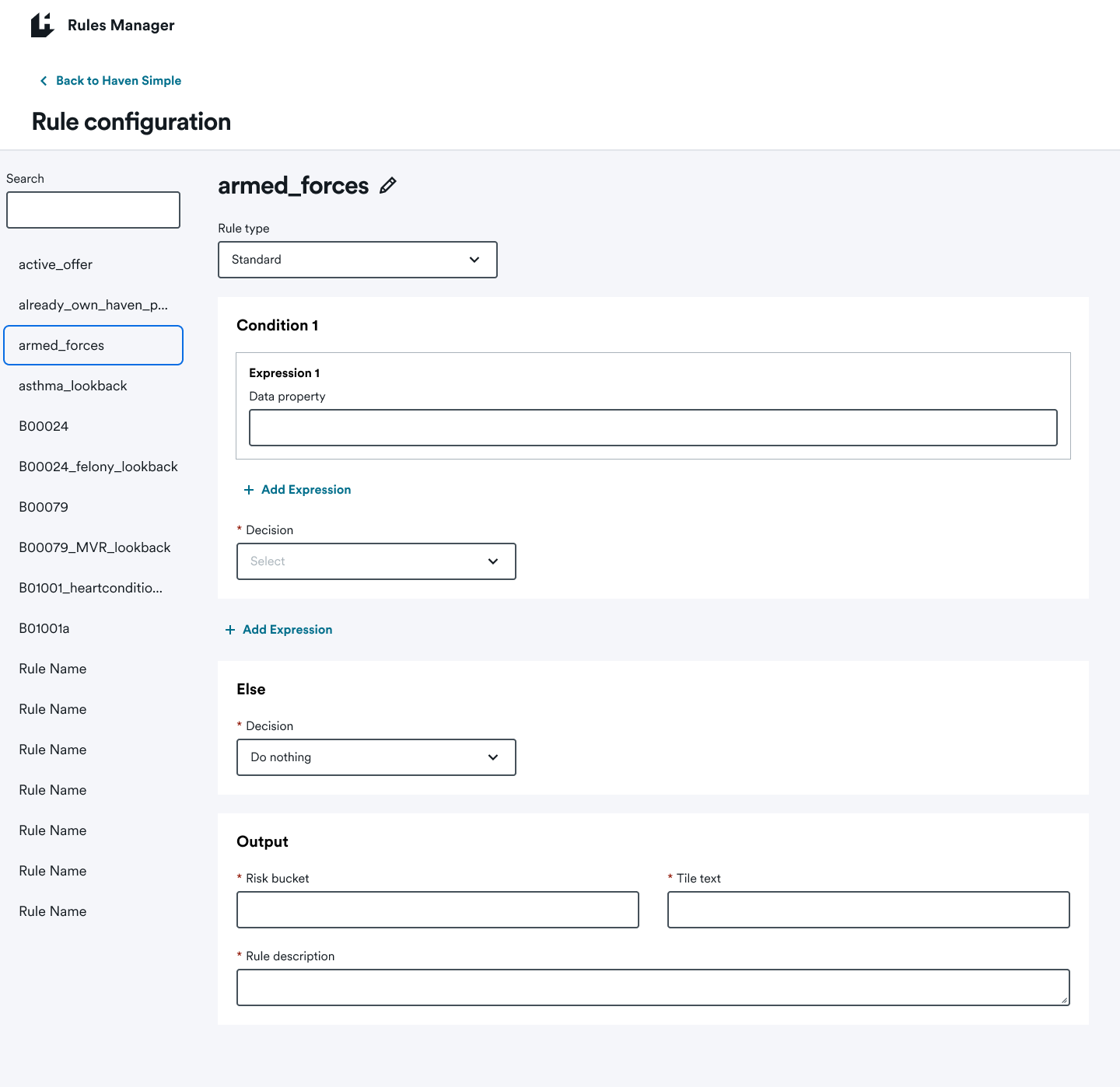Click plus icon of Add Expression below Condition 1
The width and height of the screenshot is (1120, 1087).
tap(230, 630)
